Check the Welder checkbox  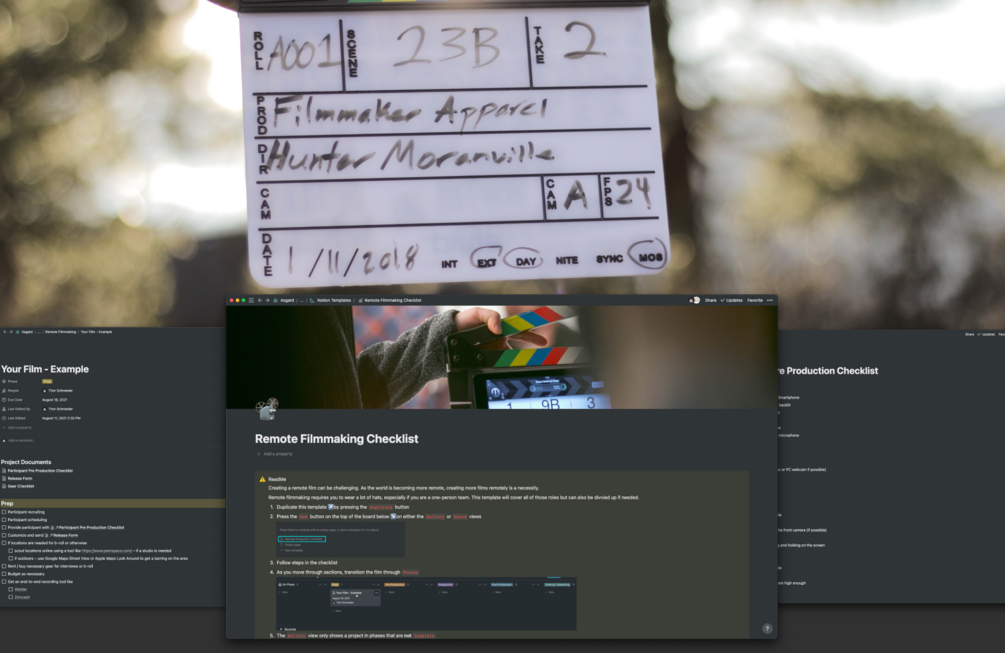point(10,589)
